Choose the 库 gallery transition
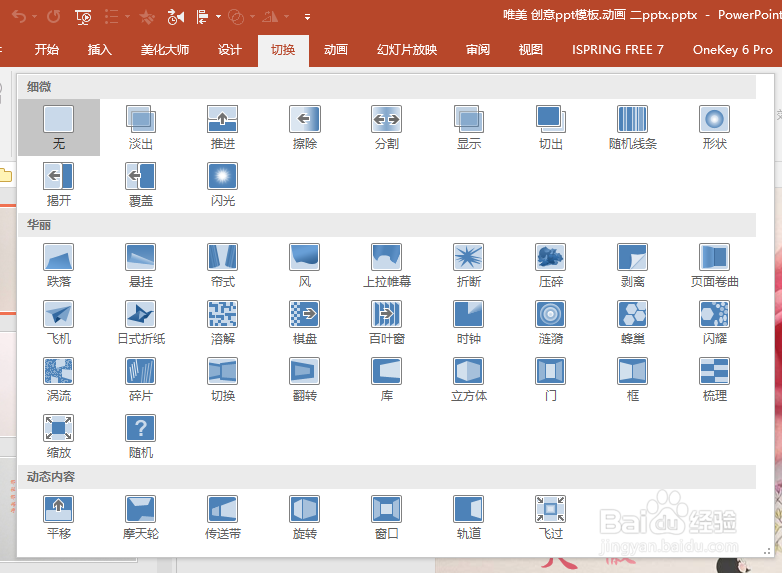The height and width of the screenshot is (573, 782). point(387,380)
